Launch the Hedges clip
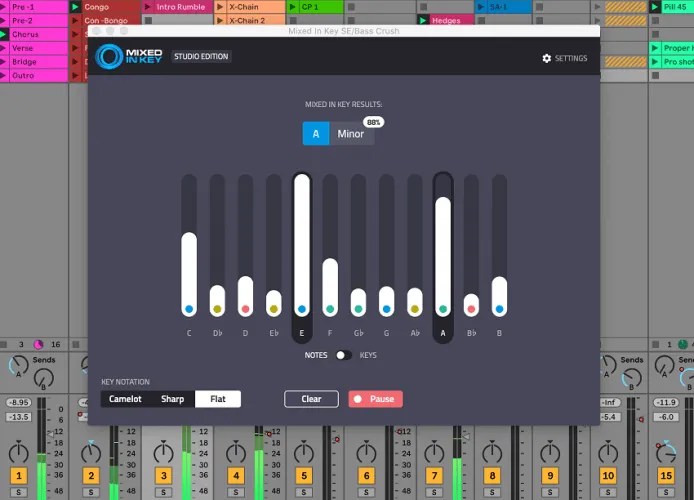This screenshot has height=500, width=694. pos(445,20)
